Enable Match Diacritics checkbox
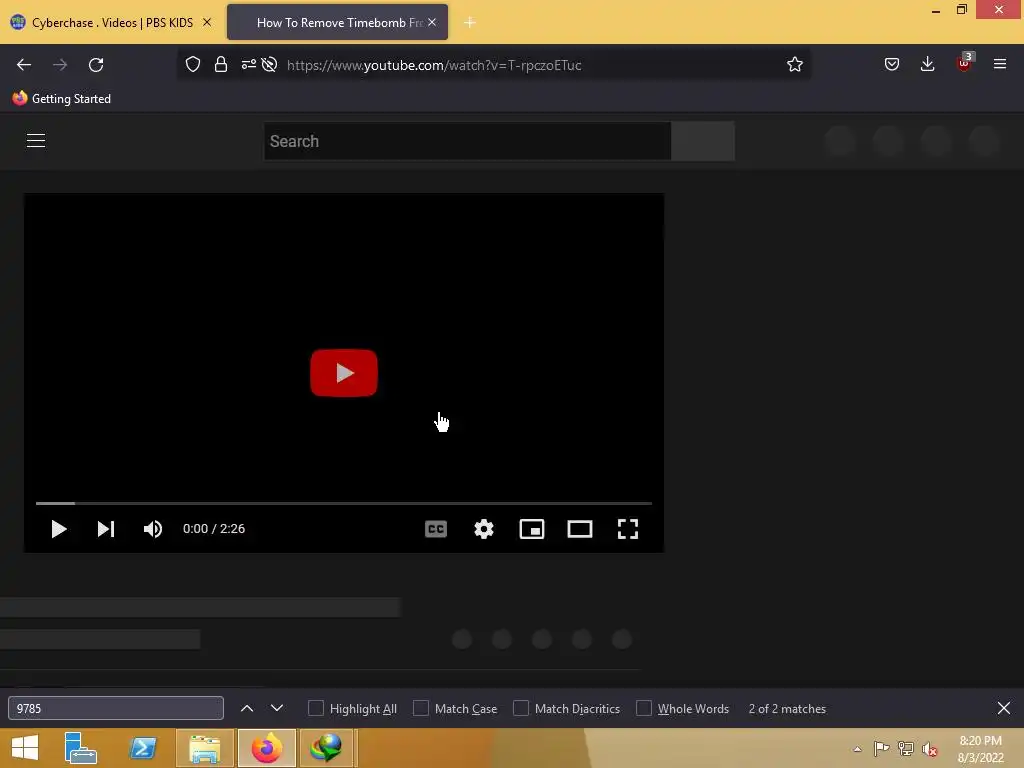Viewport: 1024px width, 768px height. click(x=520, y=709)
